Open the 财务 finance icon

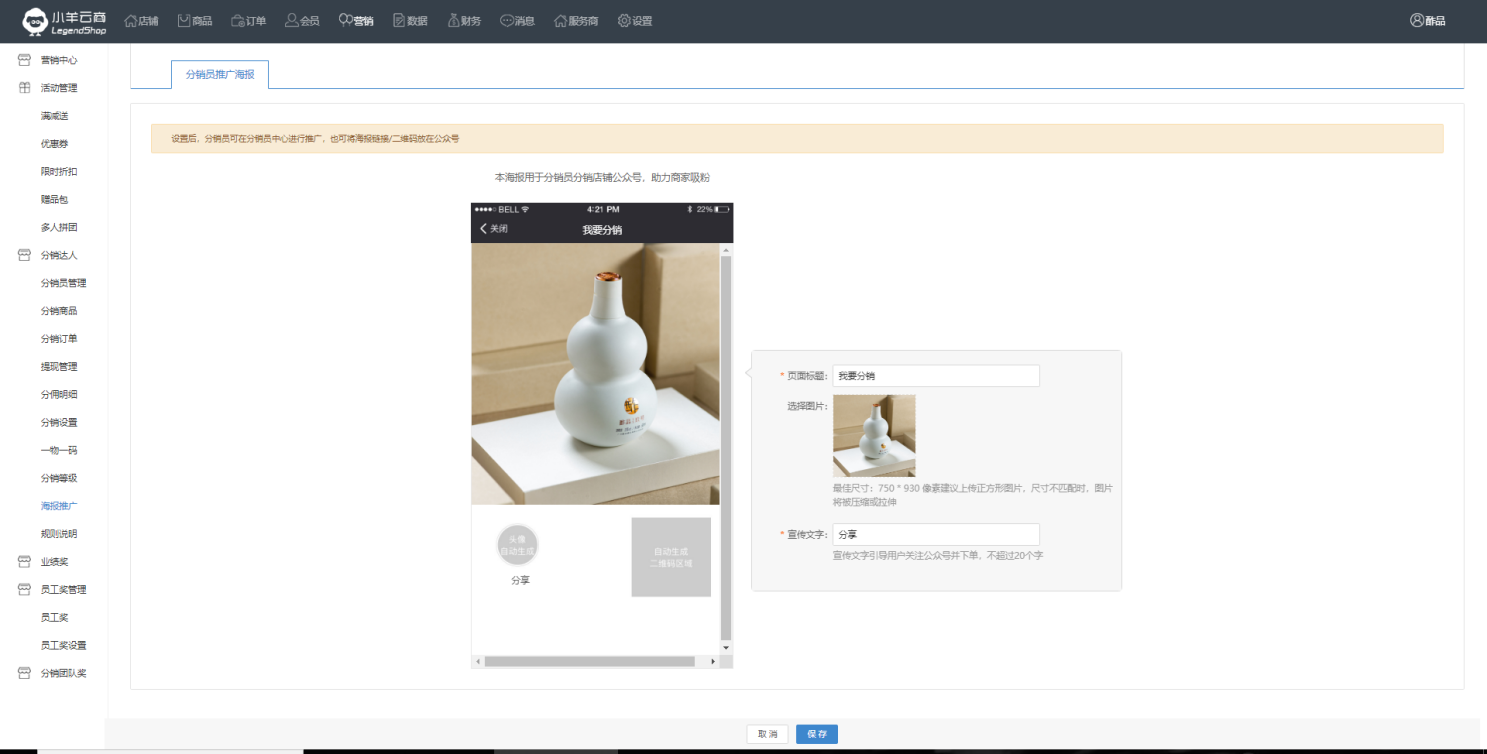click(453, 21)
